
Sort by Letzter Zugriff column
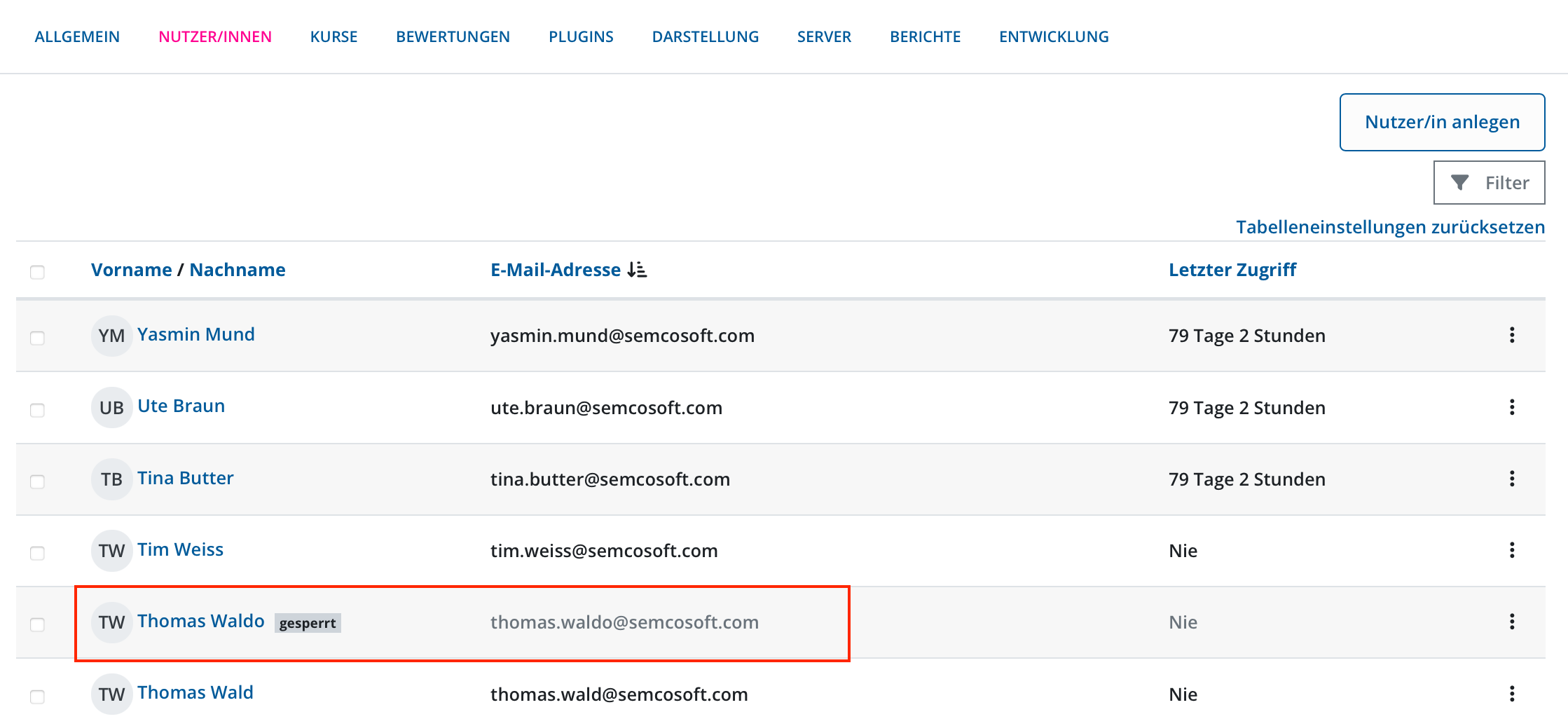pyautogui.click(x=1232, y=269)
